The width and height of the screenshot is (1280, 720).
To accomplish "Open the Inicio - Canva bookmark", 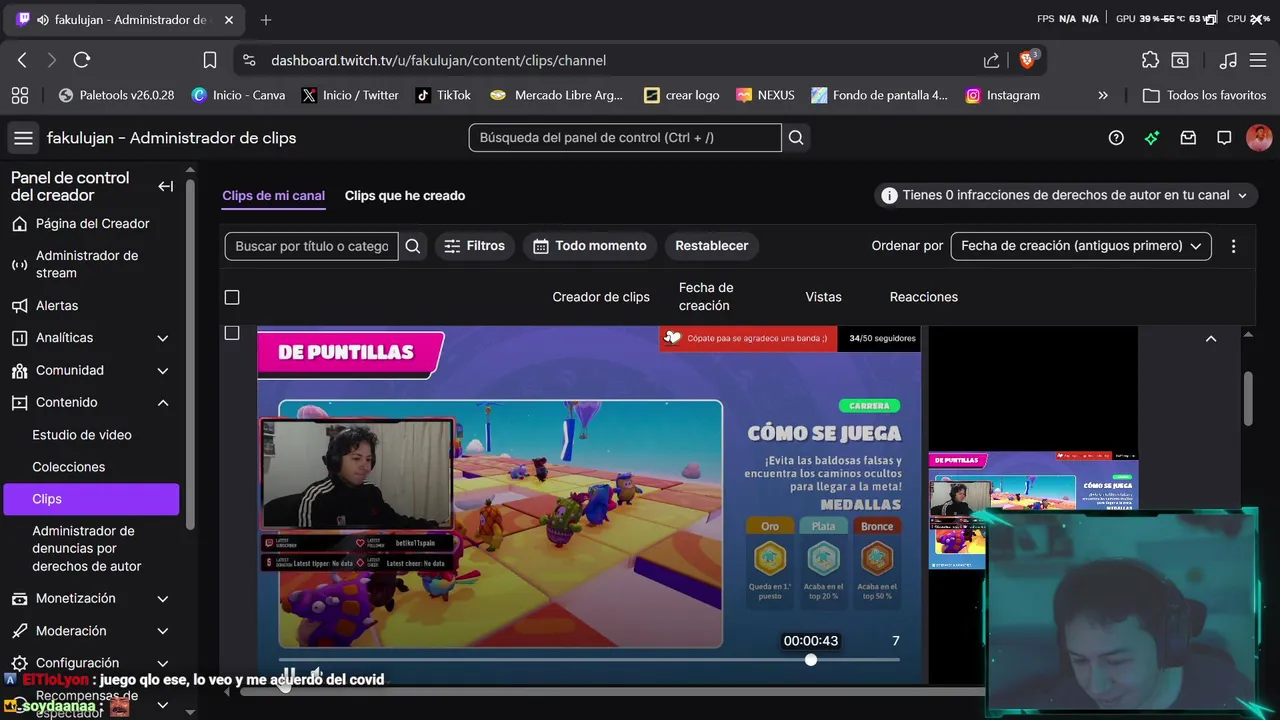I will pos(238,95).
